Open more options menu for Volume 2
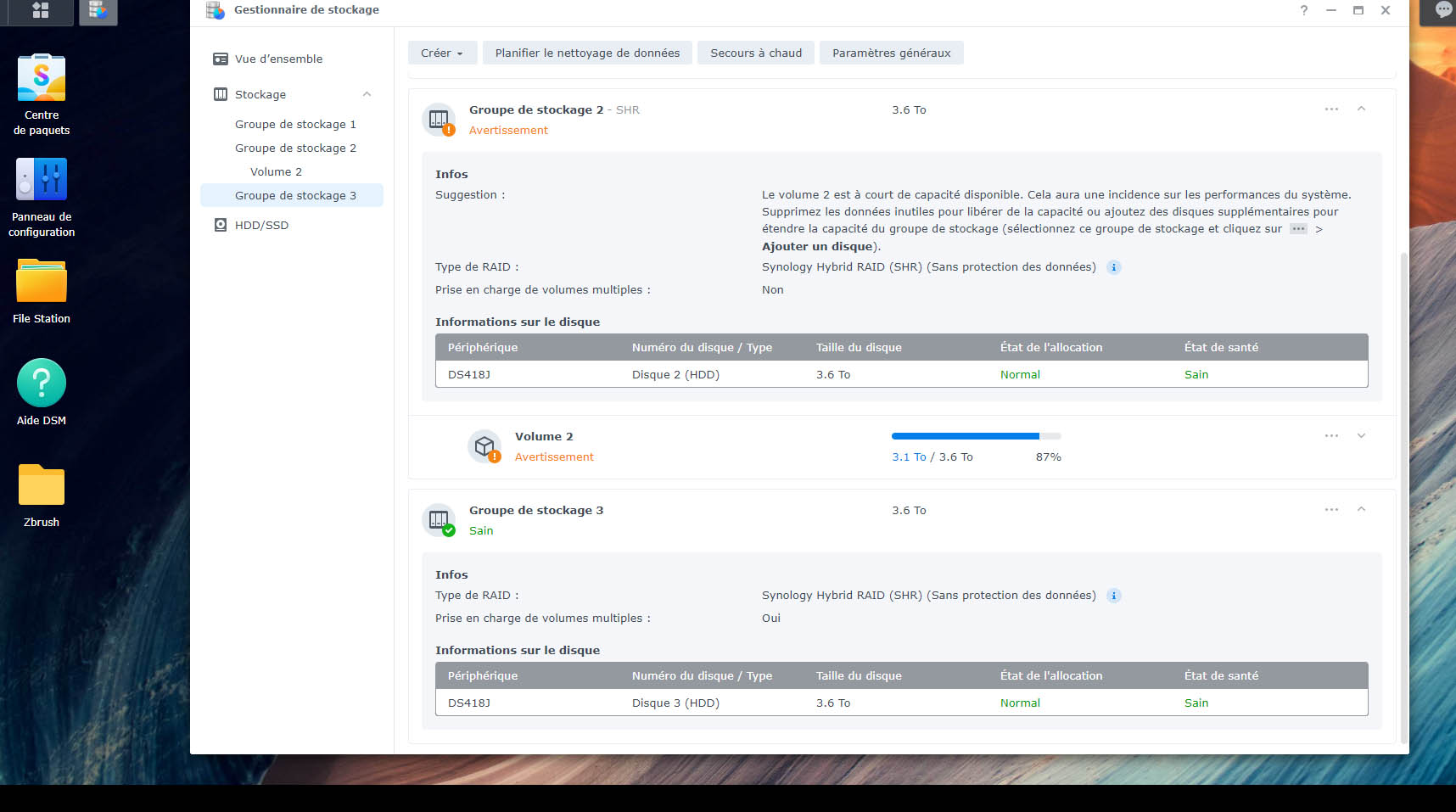The image size is (1456, 812). 1331,436
